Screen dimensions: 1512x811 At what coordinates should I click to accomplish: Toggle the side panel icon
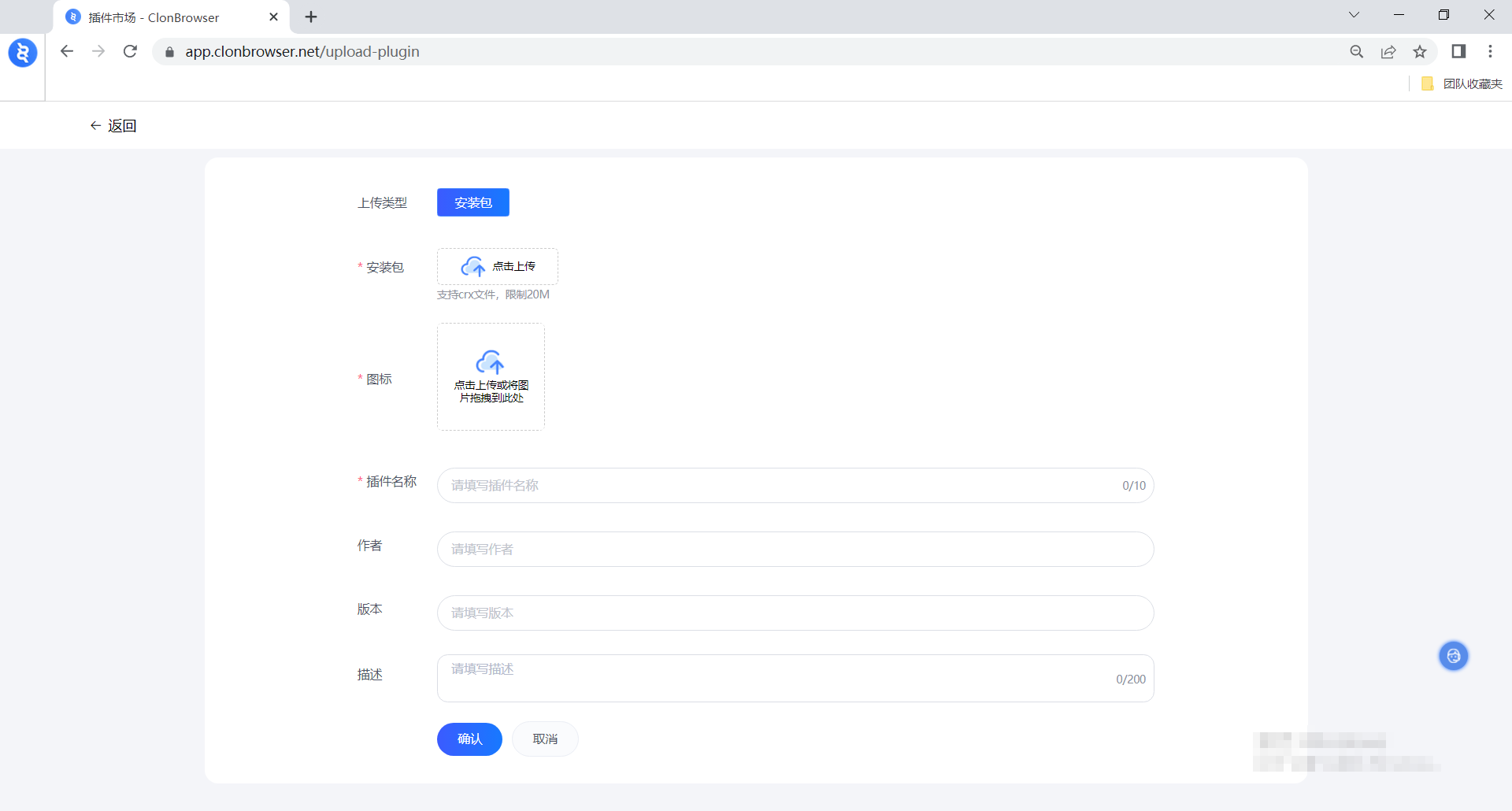(x=1458, y=51)
